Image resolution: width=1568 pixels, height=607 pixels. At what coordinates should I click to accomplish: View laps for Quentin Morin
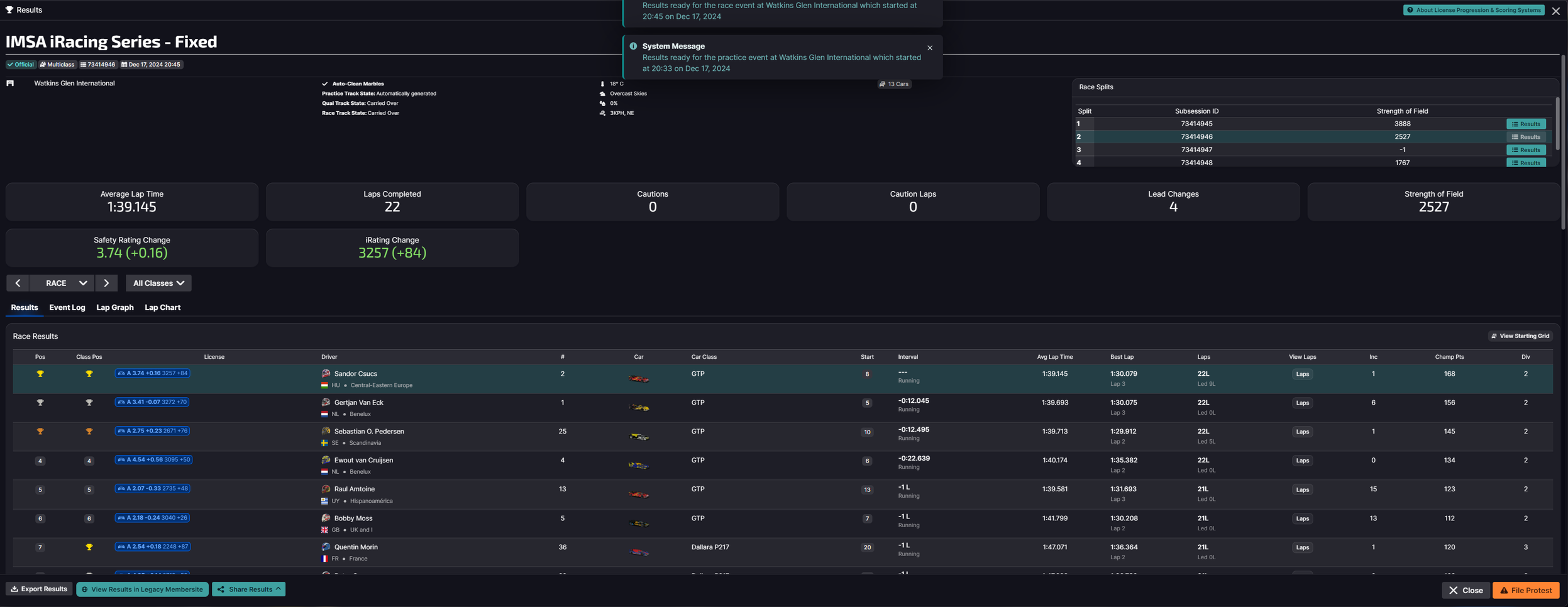tap(1302, 547)
